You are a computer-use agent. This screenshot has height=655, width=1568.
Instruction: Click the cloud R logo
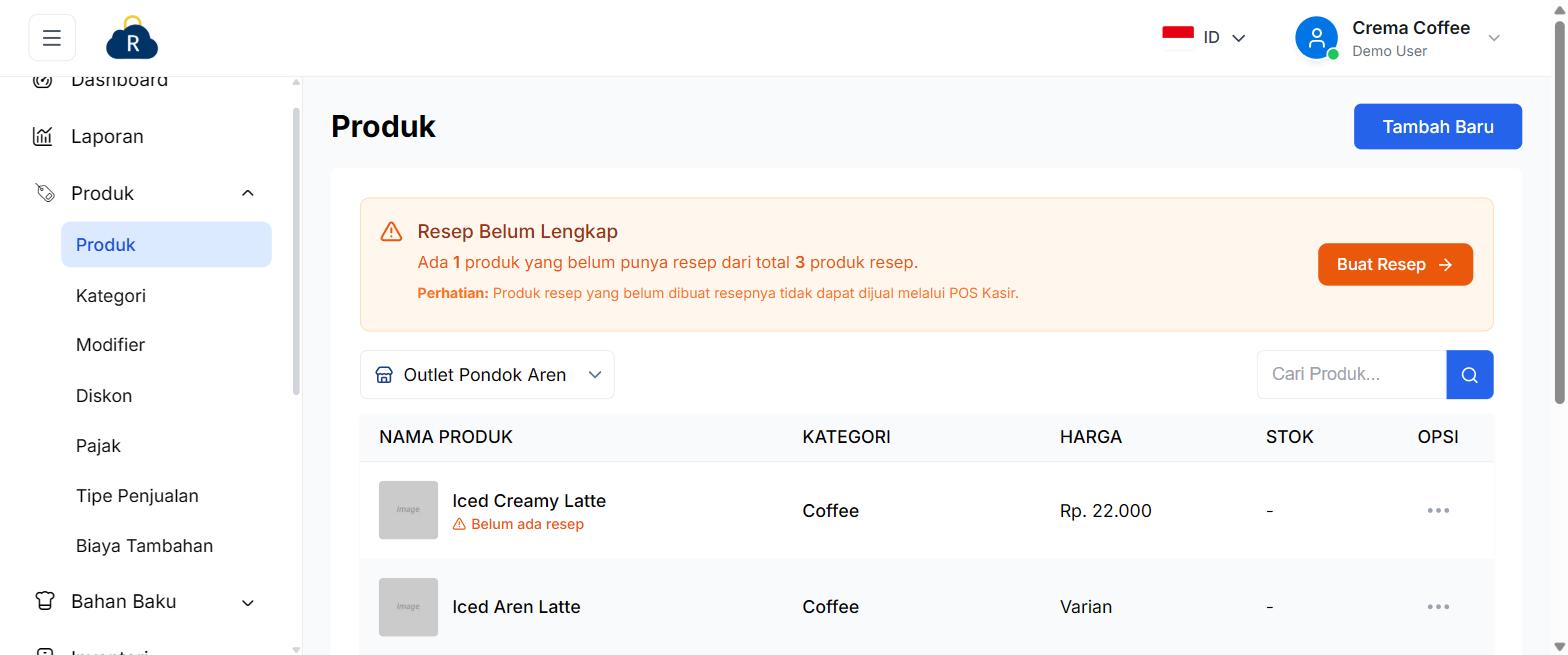point(132,38)
